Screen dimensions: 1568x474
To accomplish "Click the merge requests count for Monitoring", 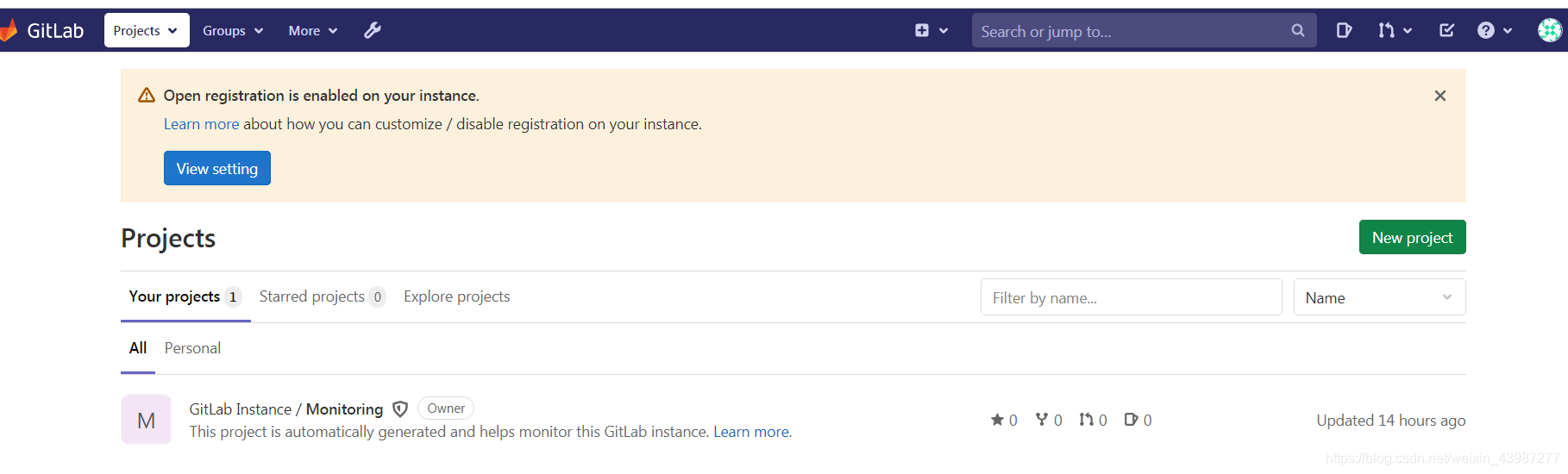I will click(1093, 420).
